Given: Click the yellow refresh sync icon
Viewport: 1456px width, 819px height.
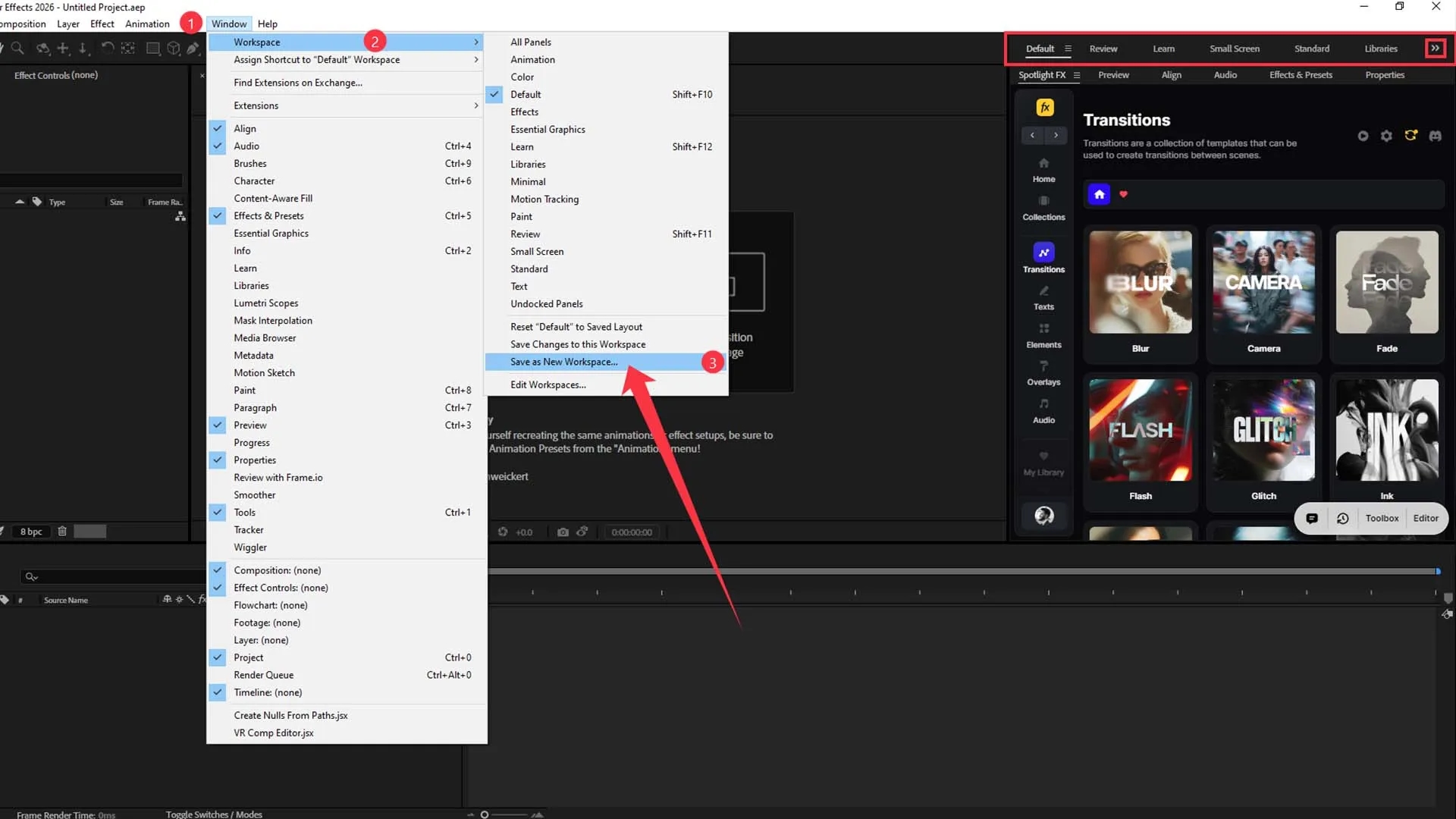Looking at the screenshot, I should (1410, 136).
